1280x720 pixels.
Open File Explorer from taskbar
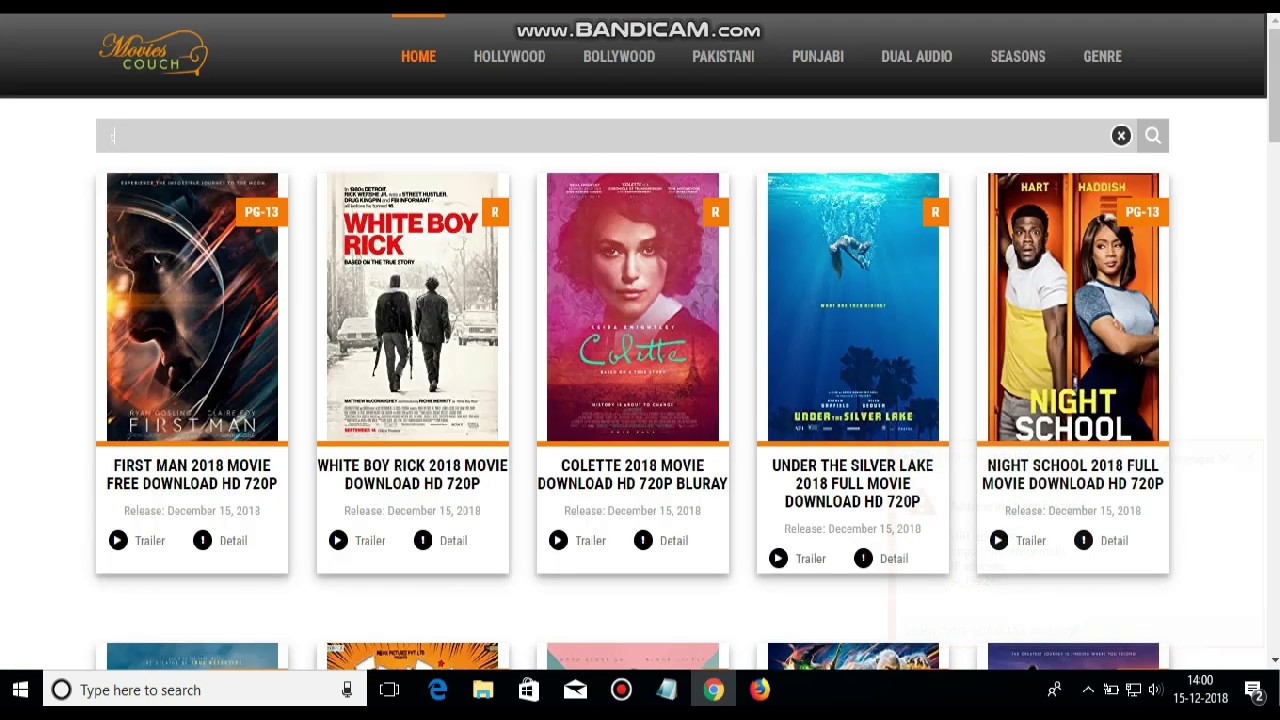pyautogui.click(x=483, y=690)
